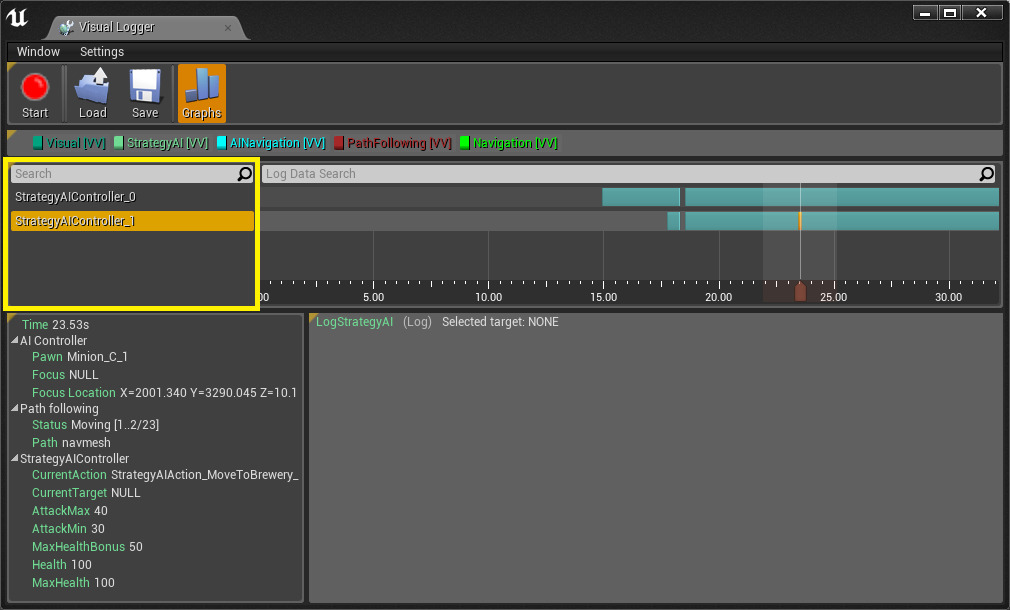Click the AttackMin 30 row

coord(68,529)
